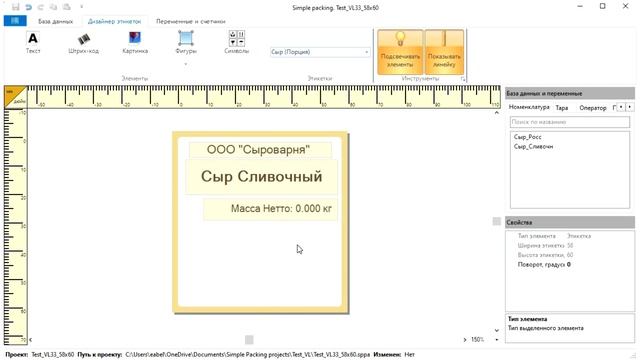The width and height of the screenshot is (640, 360).
Task: Click the База данных и переменные panel header
Action: coord(570,93)
